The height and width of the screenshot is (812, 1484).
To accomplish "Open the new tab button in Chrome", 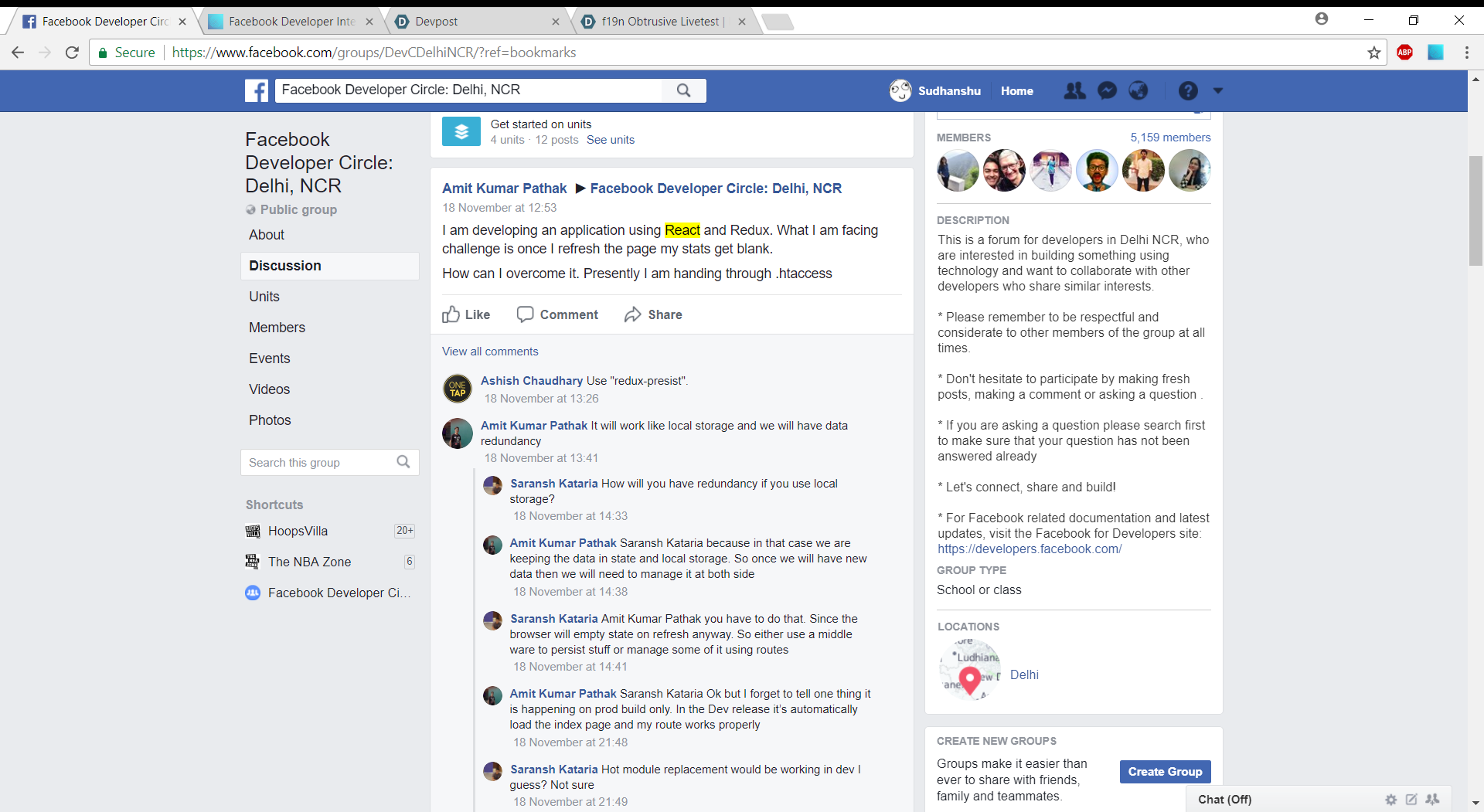I will coord(778,22).
